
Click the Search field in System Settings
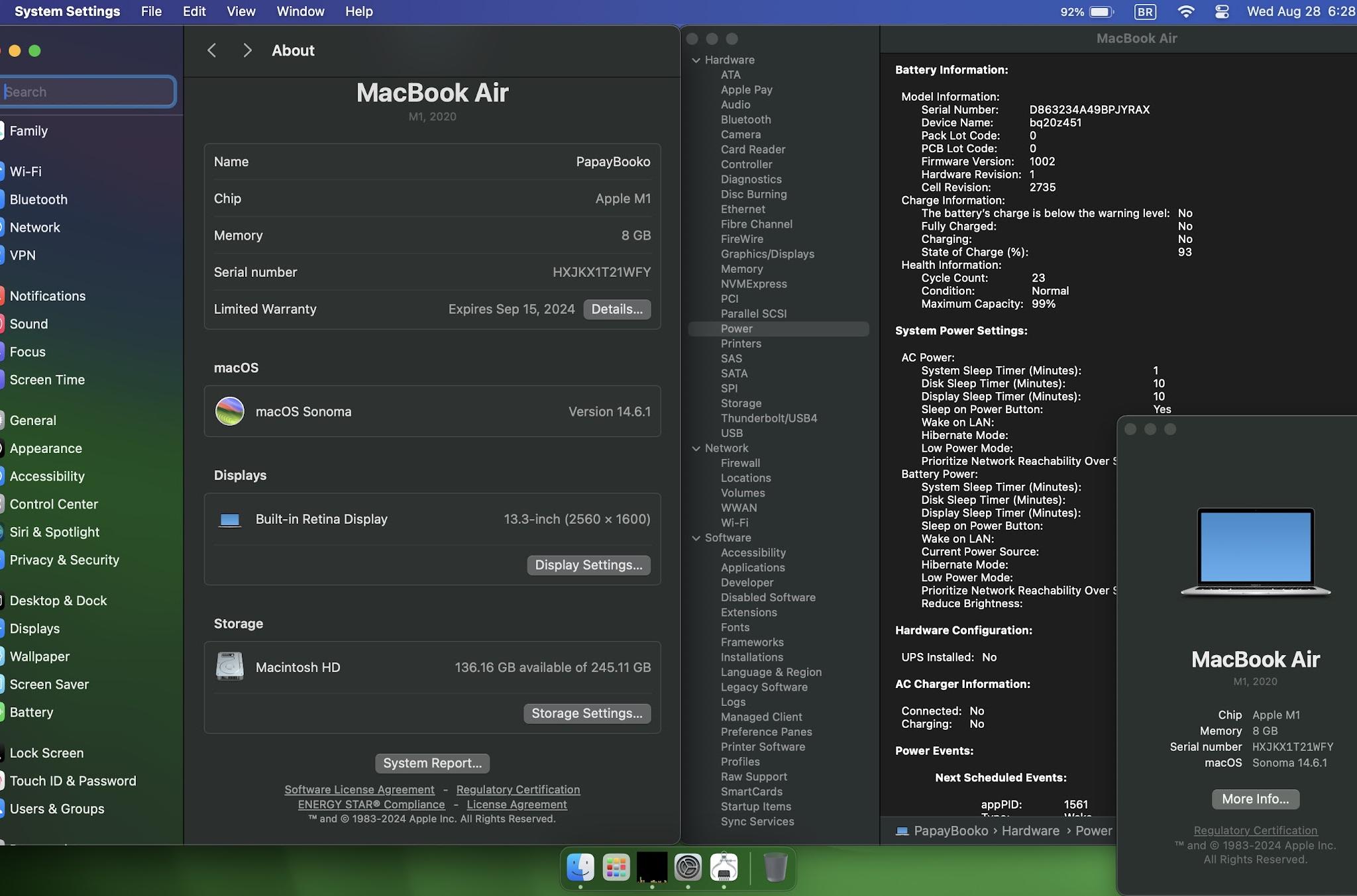(x=88, y=91)
